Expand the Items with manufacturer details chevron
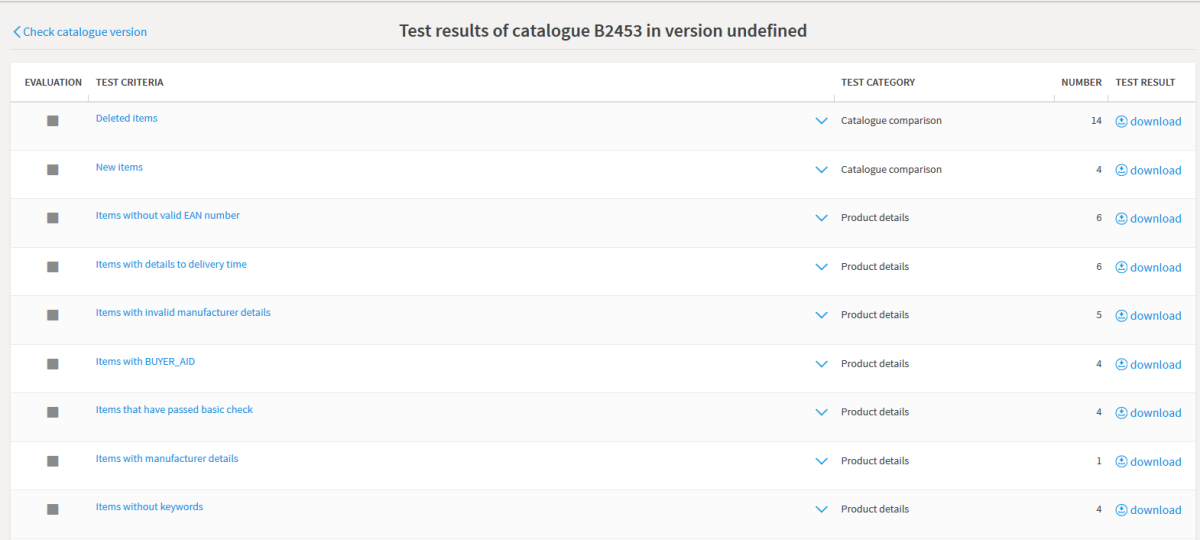The image size is (1200, 540). [822, 461]
